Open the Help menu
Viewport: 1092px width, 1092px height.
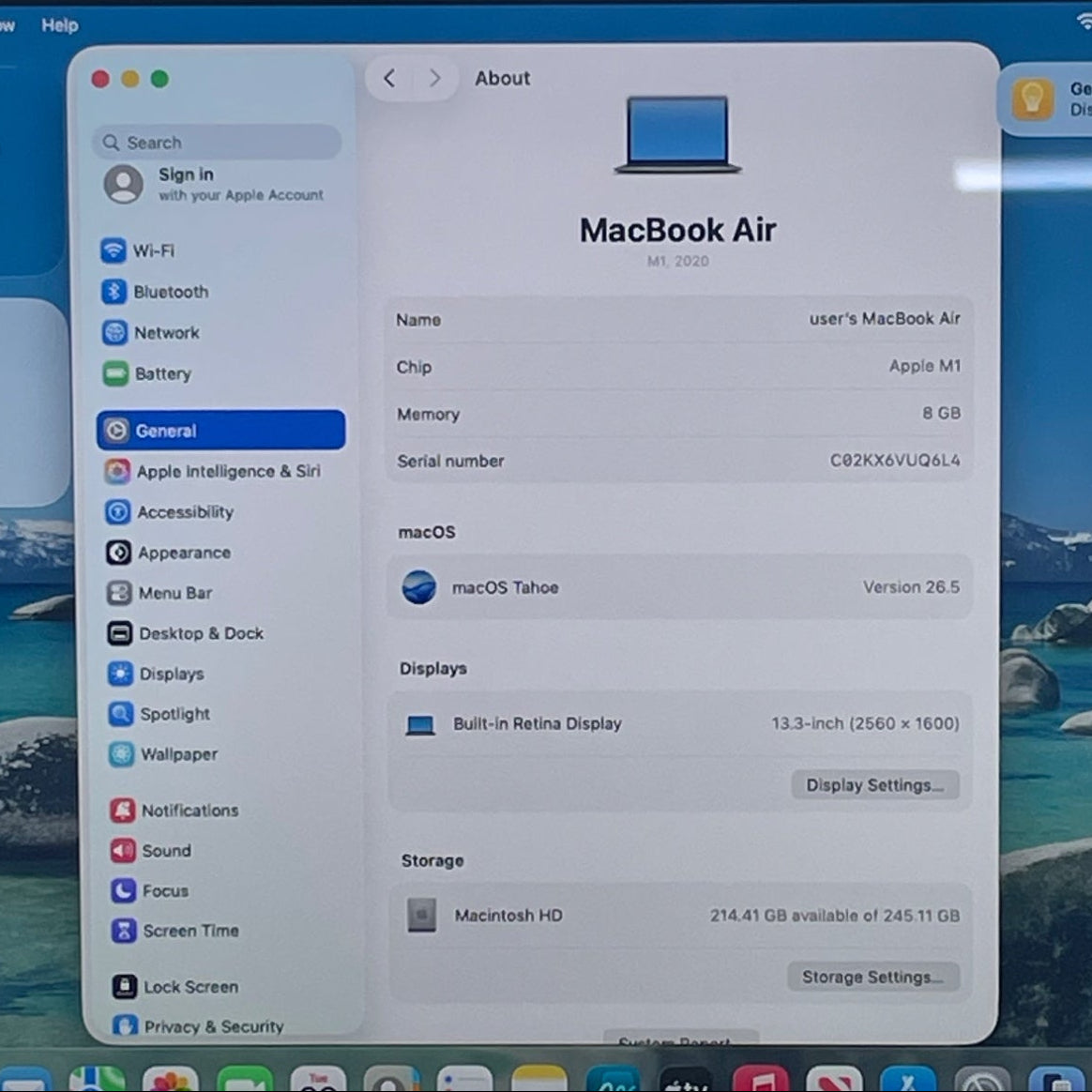(59, 25)
